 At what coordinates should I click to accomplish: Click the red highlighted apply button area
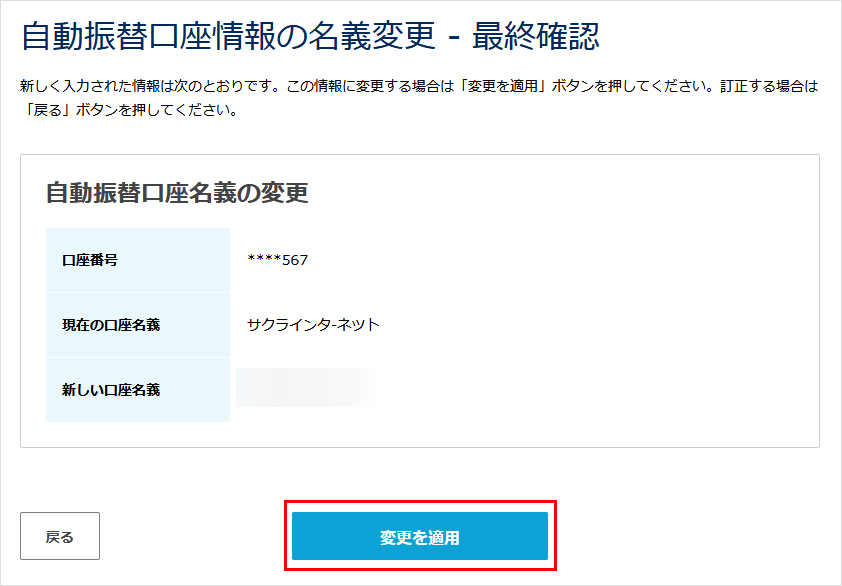click(x=421, y=536)
